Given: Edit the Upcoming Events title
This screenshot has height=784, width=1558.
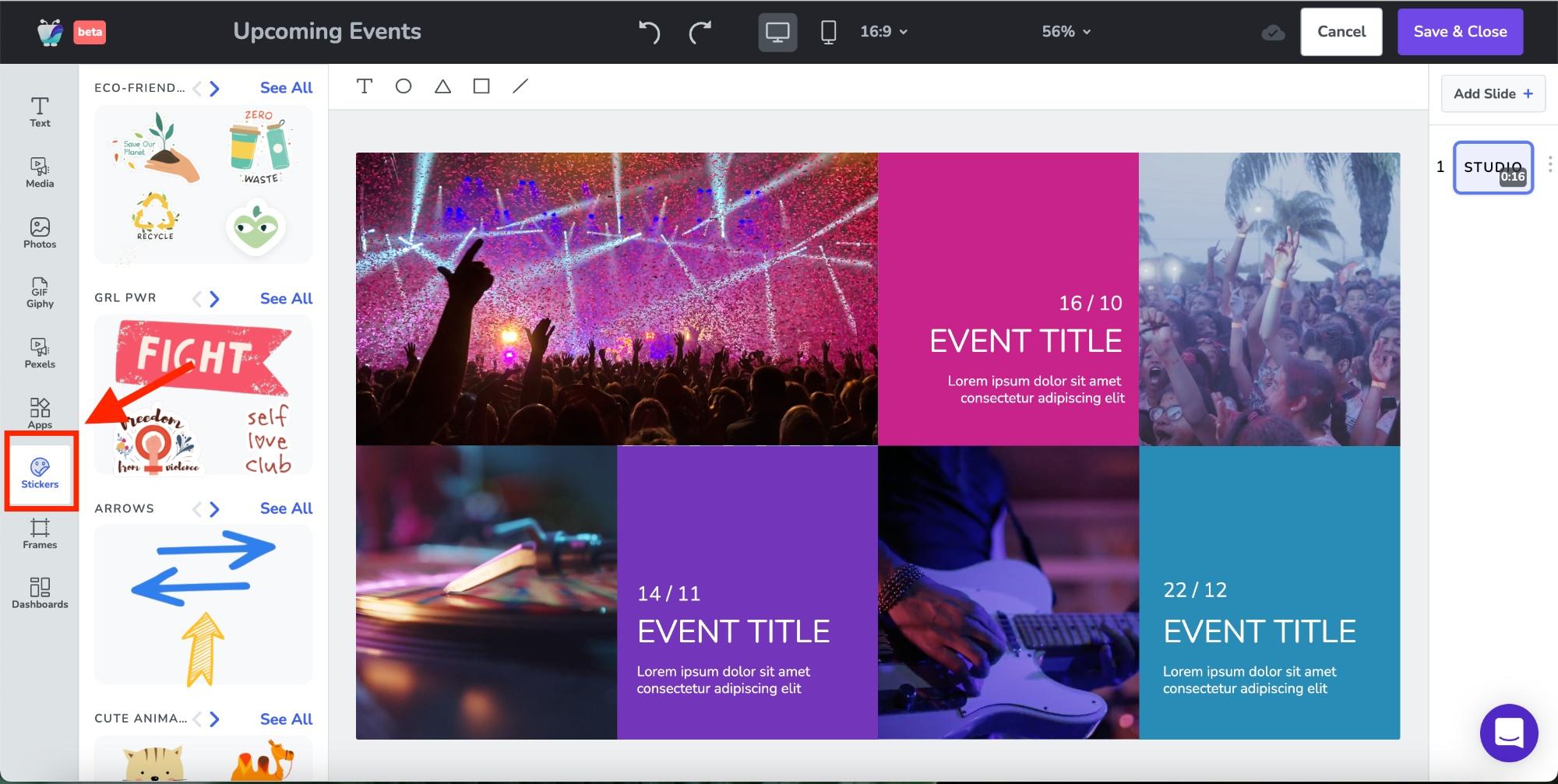Looking at the screenshot, I should (x=327, y=31).
